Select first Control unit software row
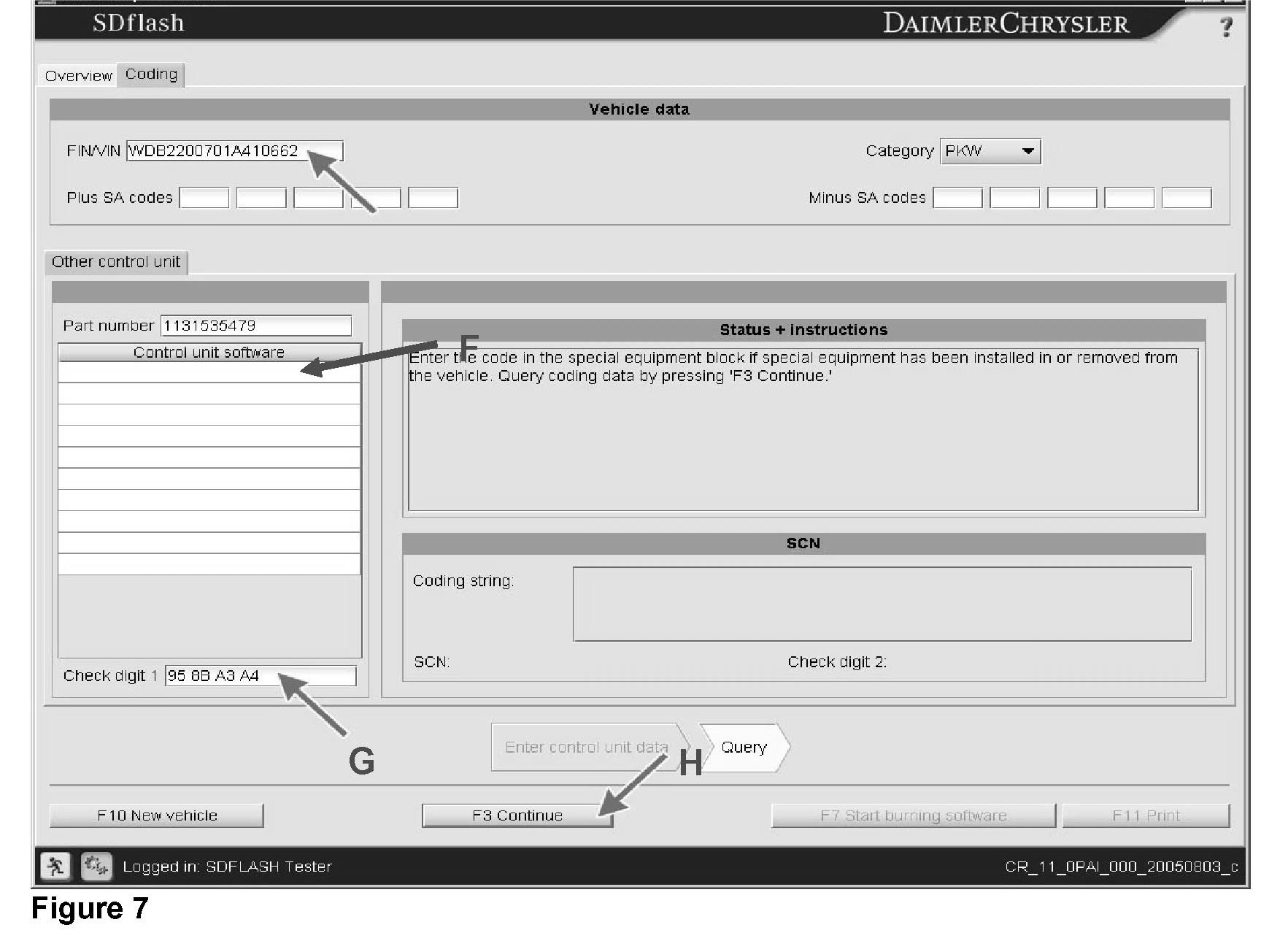Viewport: 1288px width, 941px height. point(209,372)
